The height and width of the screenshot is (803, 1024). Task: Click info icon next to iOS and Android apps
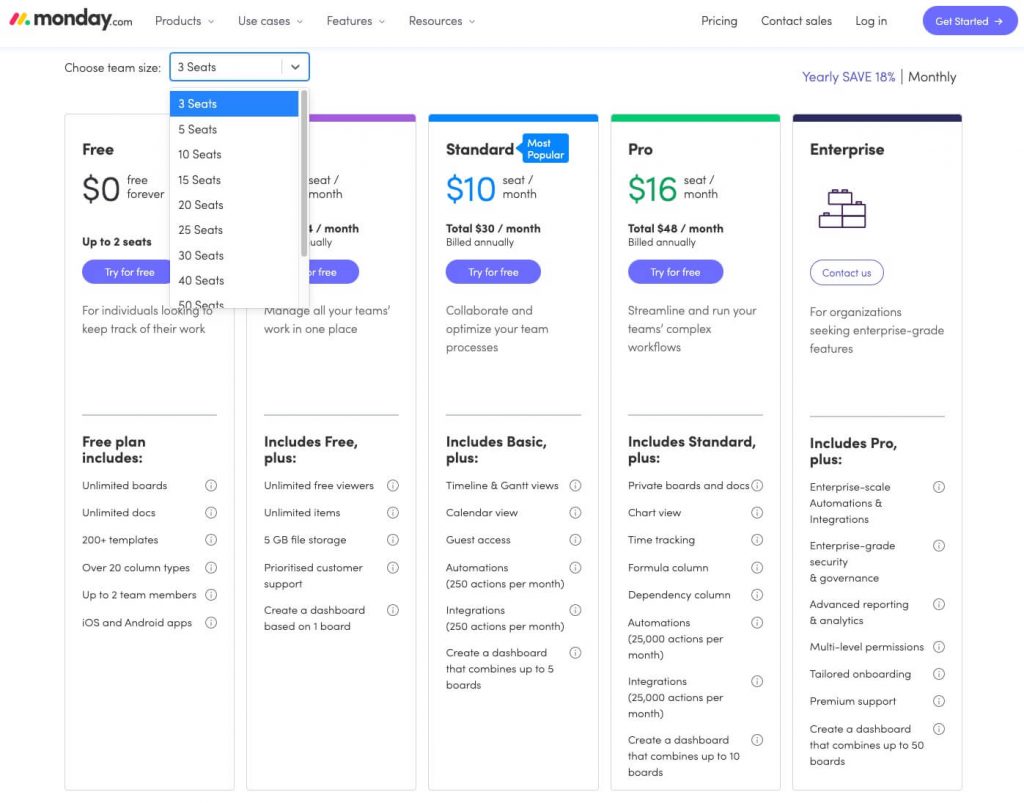tap(211, 622)
